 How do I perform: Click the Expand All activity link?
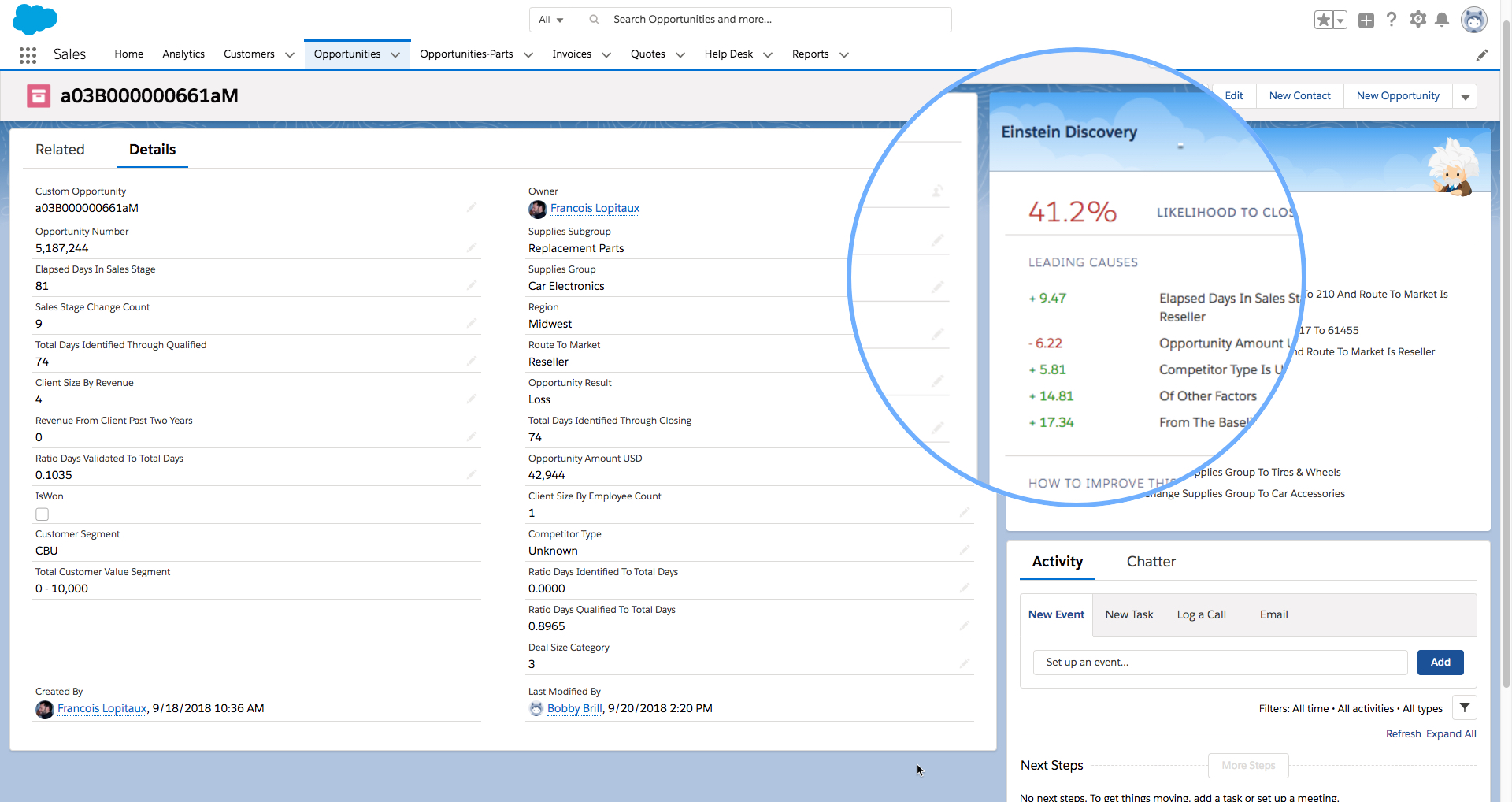click(1451, 733)
